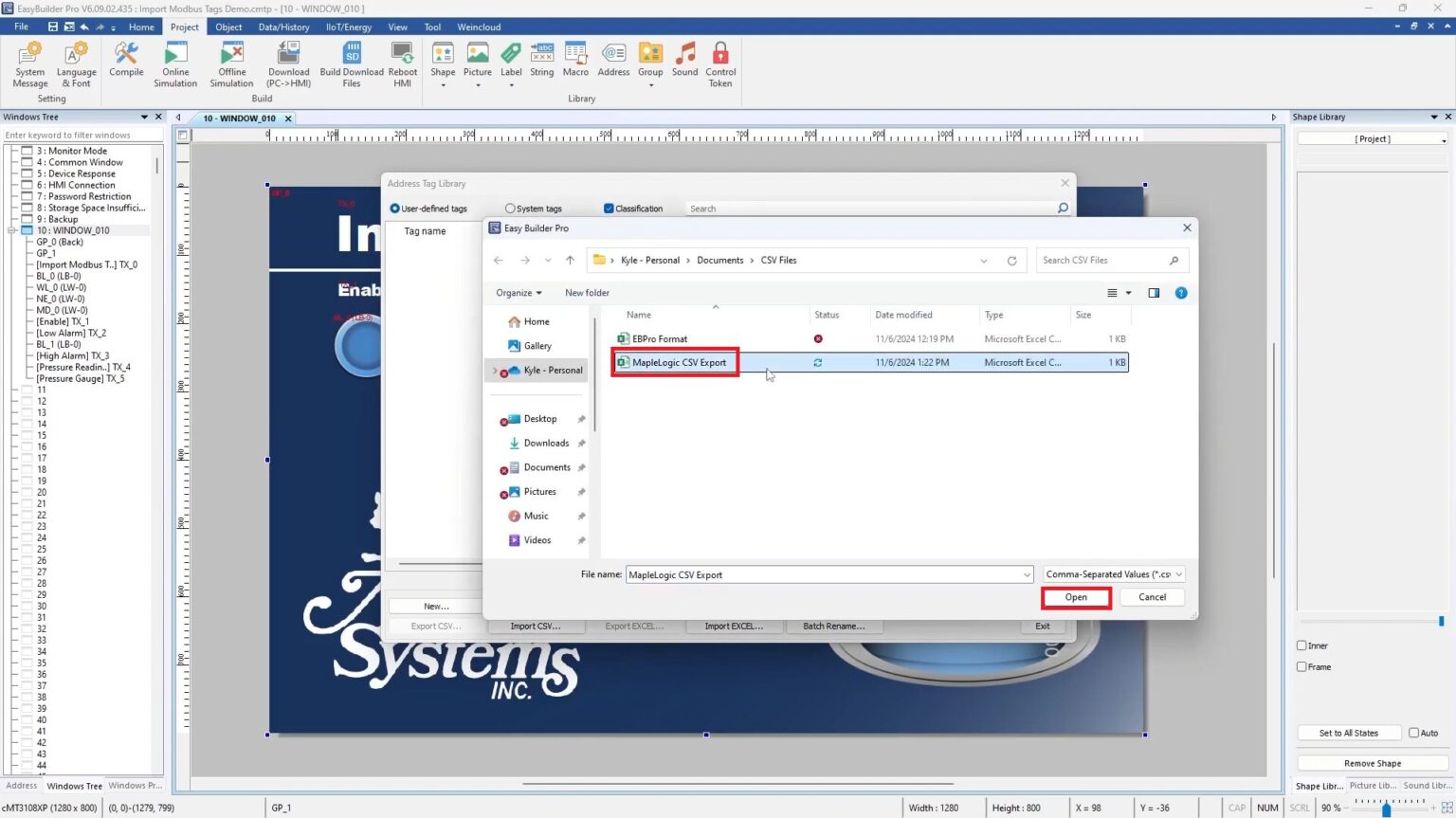Screen dimensions: 1456x818
Task: Enable the Inner checkbox in Shape Library
Action: 1302,645
